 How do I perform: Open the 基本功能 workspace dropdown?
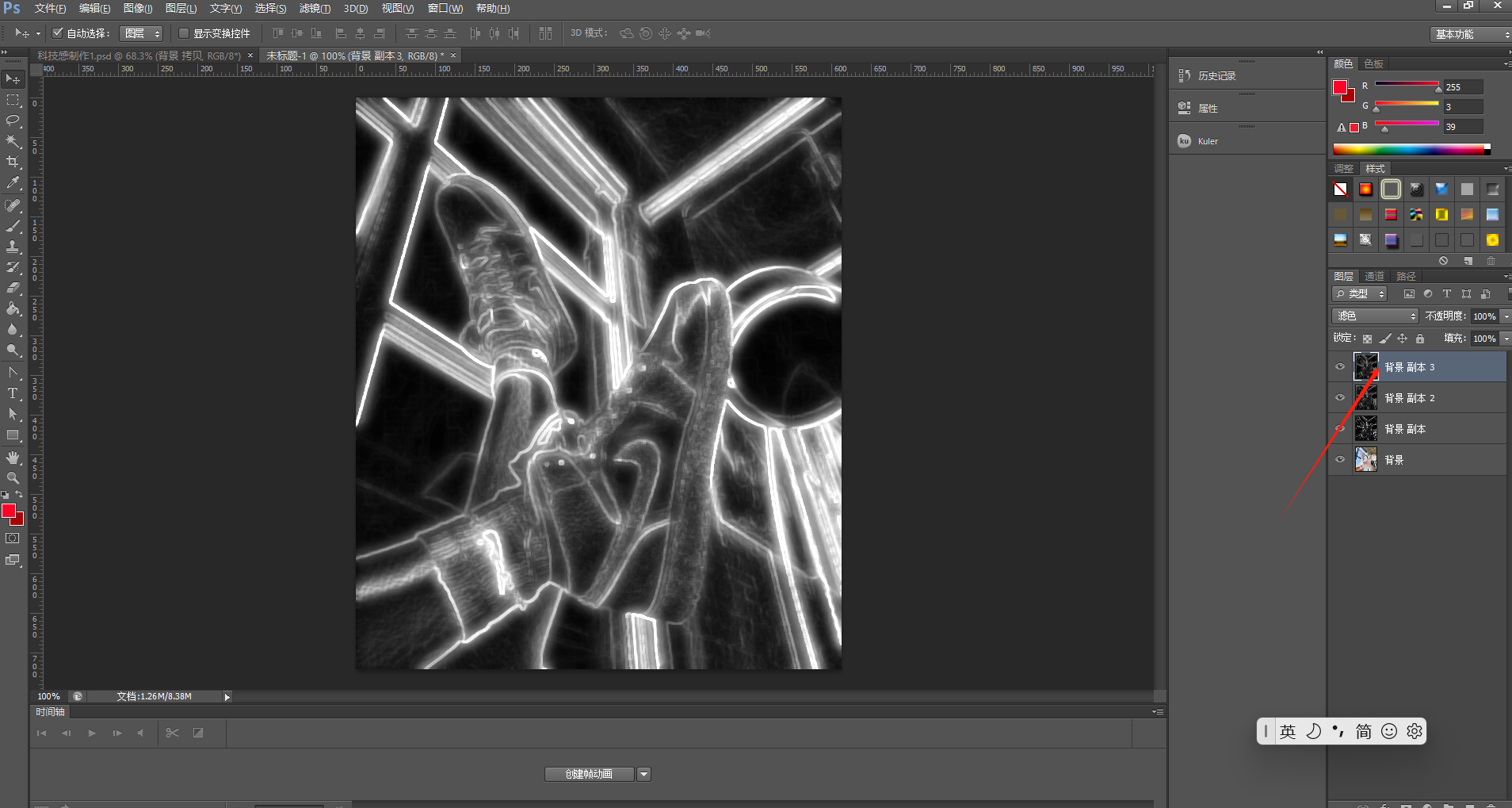[x=1471, y=34]
